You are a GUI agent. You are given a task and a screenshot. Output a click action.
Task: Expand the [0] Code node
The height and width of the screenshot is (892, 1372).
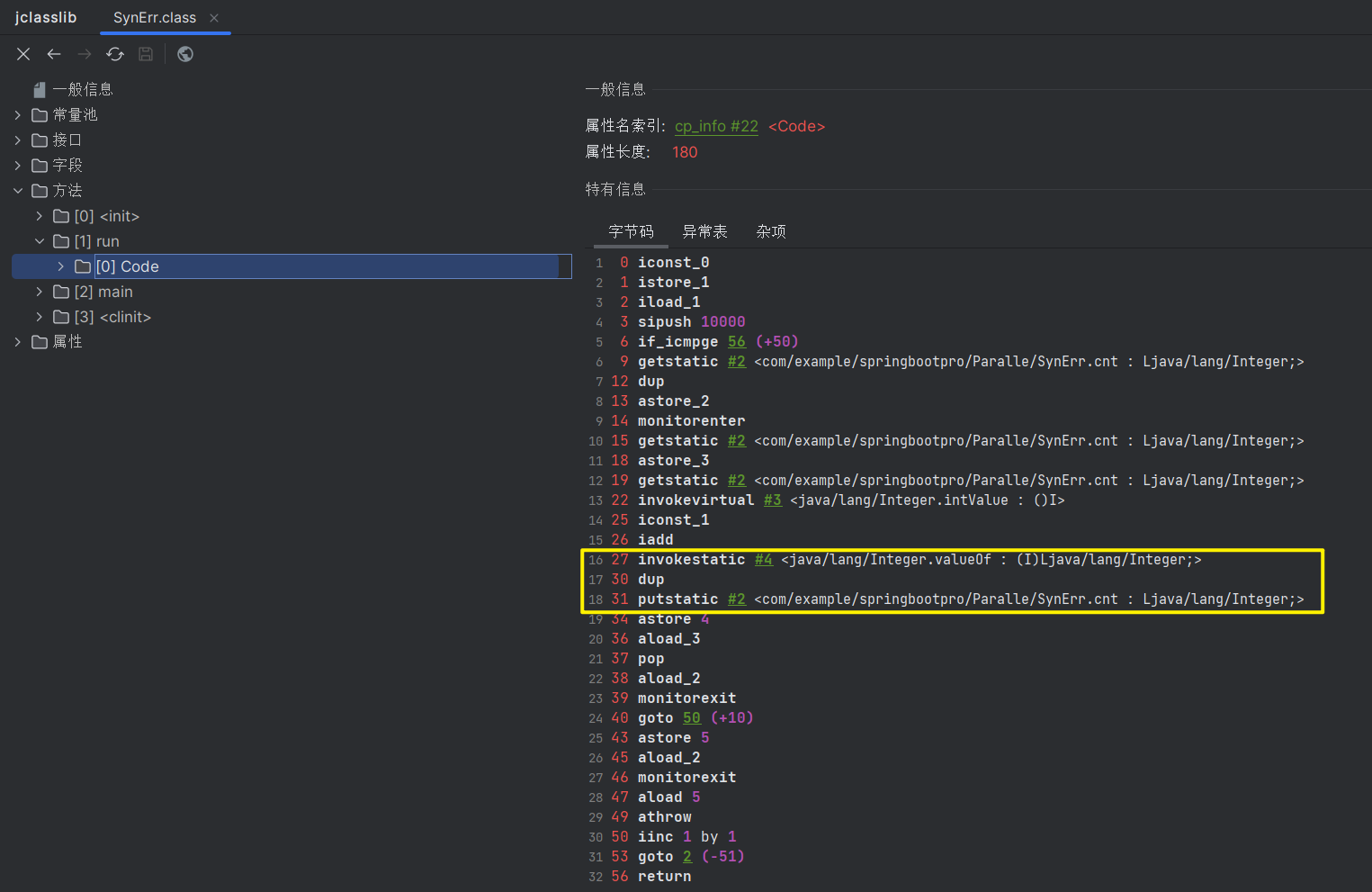(x=61, y=266)
